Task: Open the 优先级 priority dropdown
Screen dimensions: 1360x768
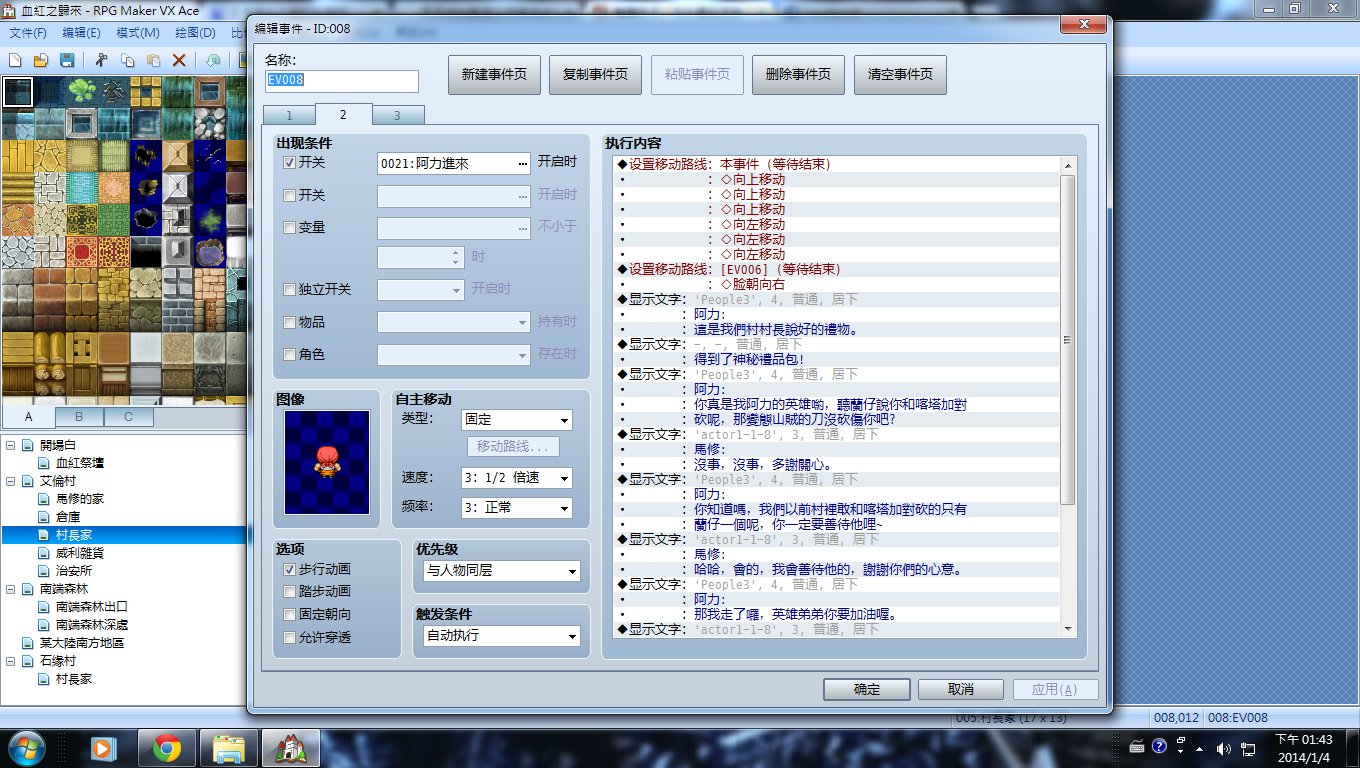Action: pos(501,571)
